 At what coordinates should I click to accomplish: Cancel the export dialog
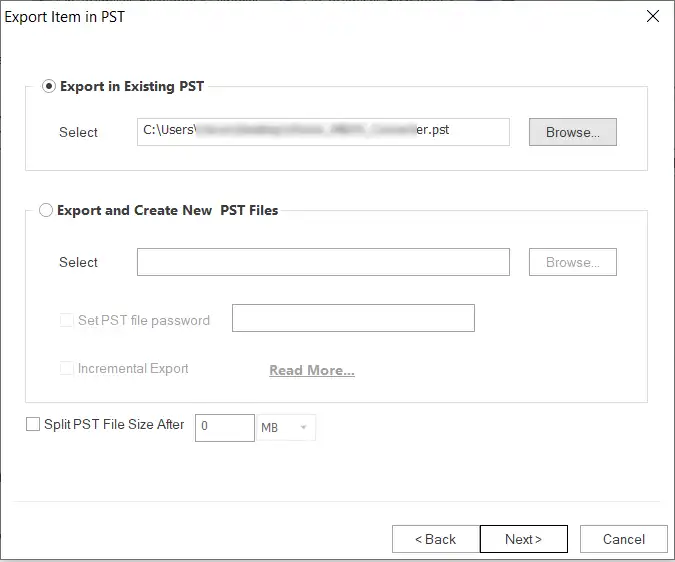[624, 539]
